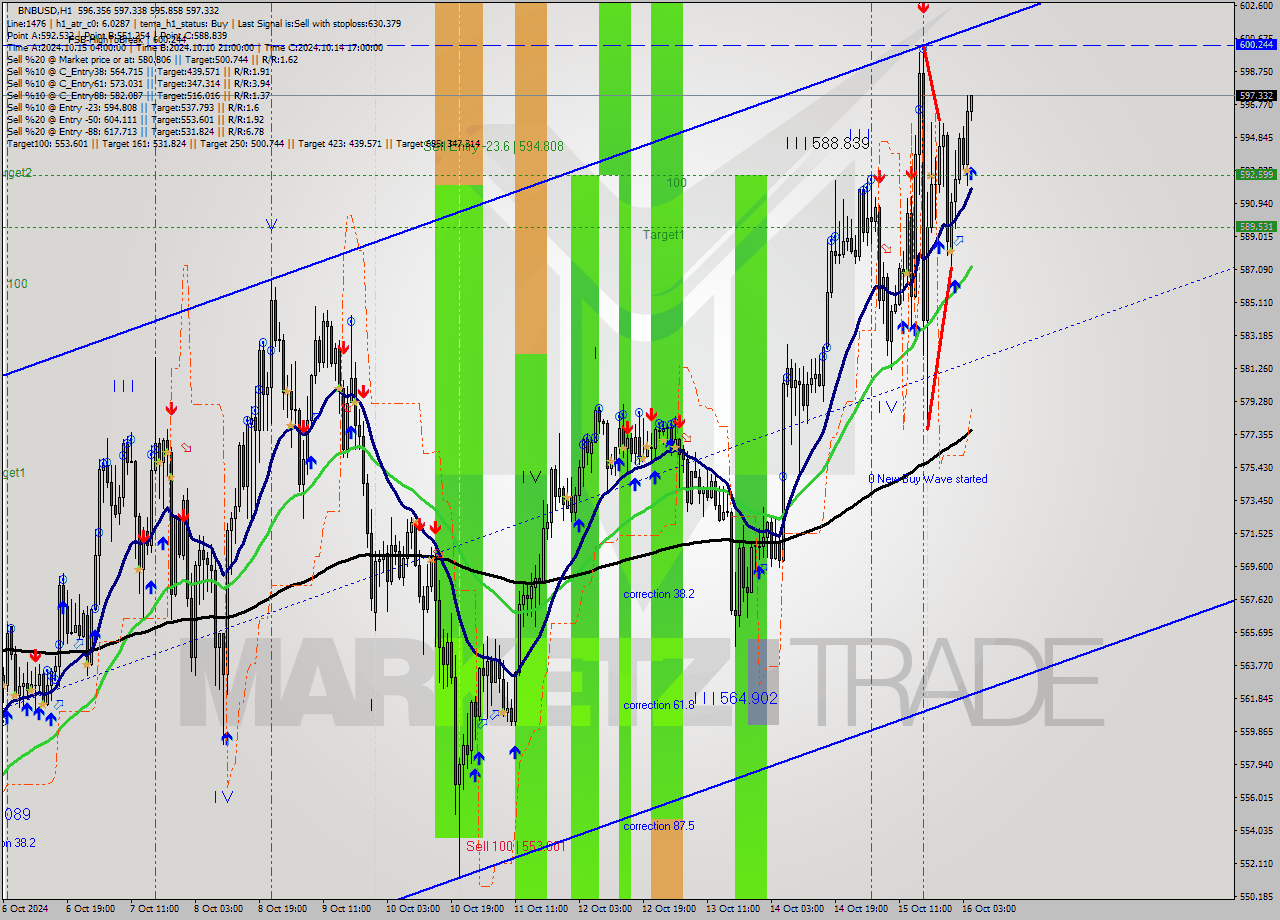Click the 587.090 price scale value
Viewport: 1280px width, 920px height.
[1255, 270]
